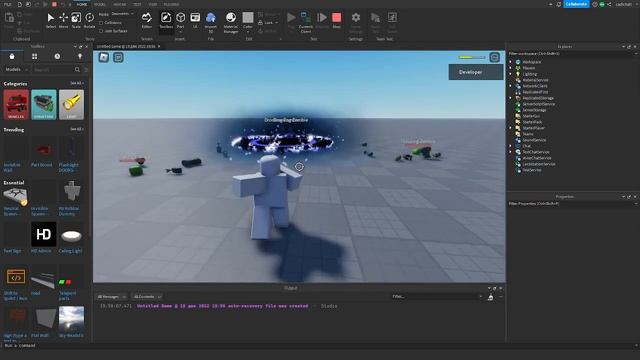Open the Material Manager
Screen dimensions: 640x360
[231, 22]
